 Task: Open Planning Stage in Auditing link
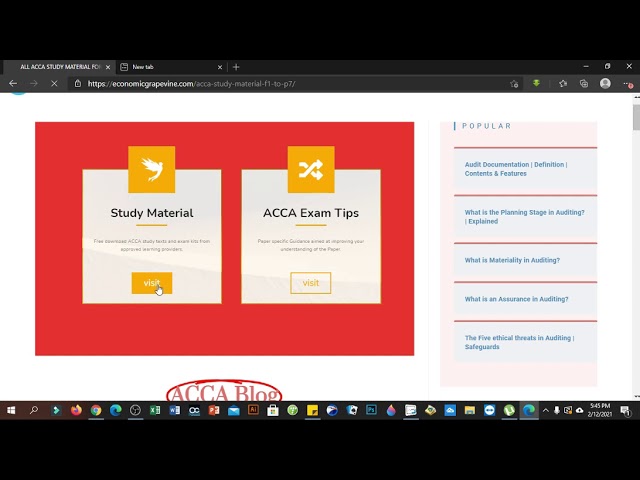click(524, 217)
